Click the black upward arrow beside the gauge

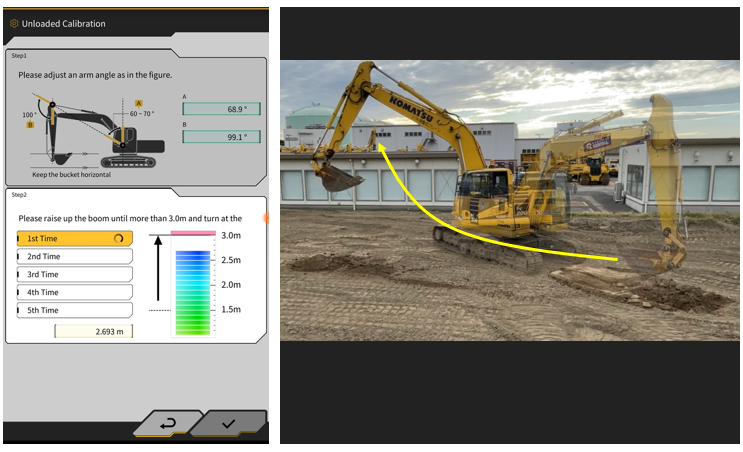coord(158,268)
